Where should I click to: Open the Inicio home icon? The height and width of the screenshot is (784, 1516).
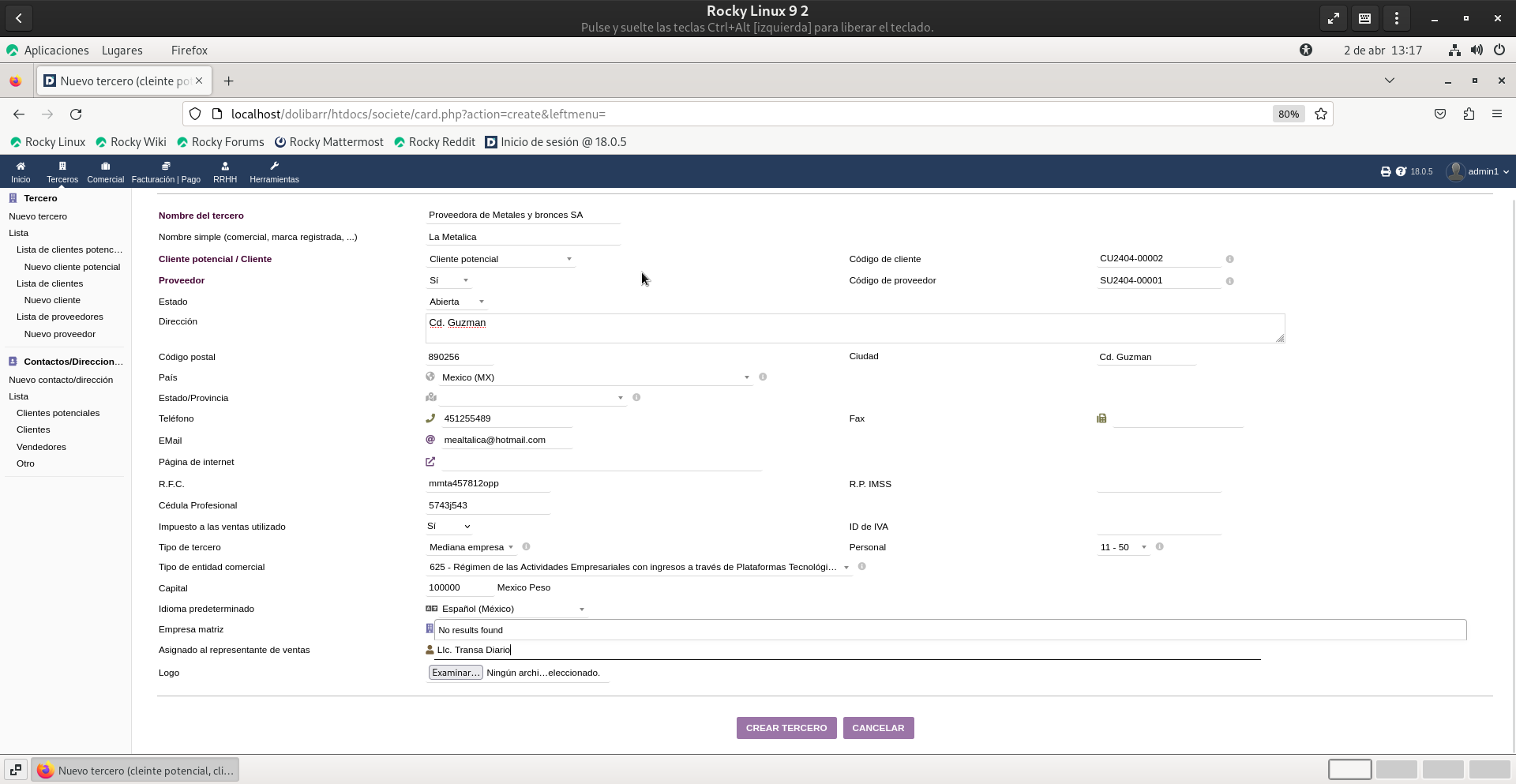click(21, 167)
